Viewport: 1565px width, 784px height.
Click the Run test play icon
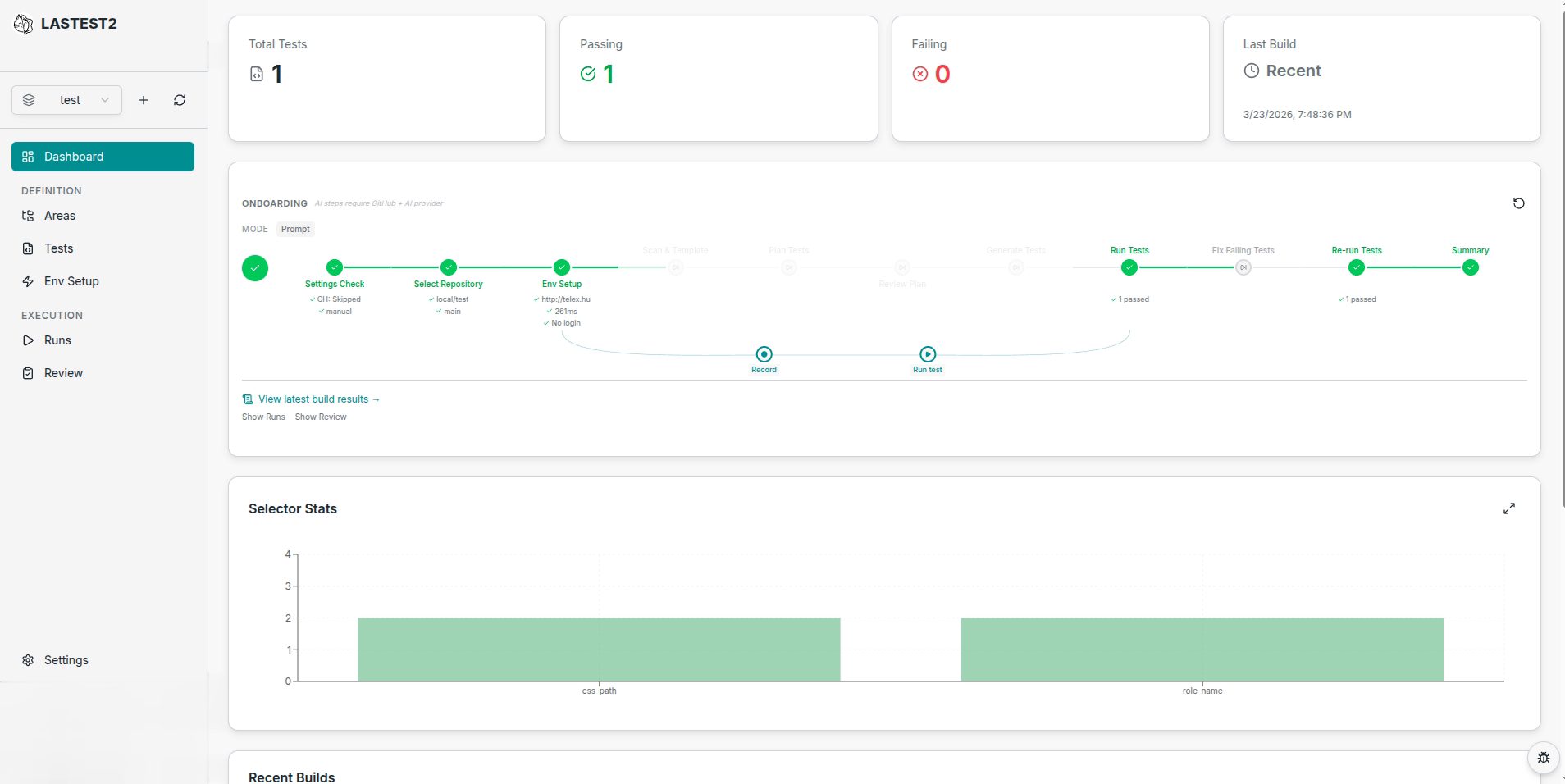(x=928, y=354)
